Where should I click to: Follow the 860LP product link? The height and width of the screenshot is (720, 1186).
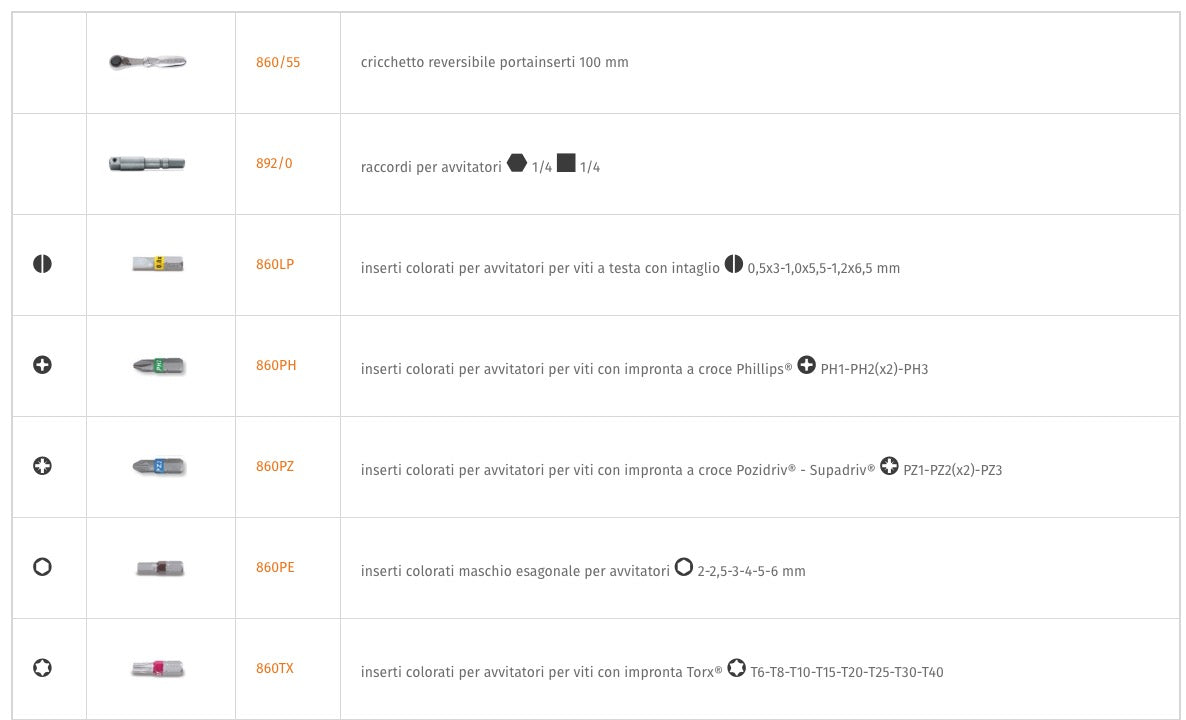pos(275,264)
